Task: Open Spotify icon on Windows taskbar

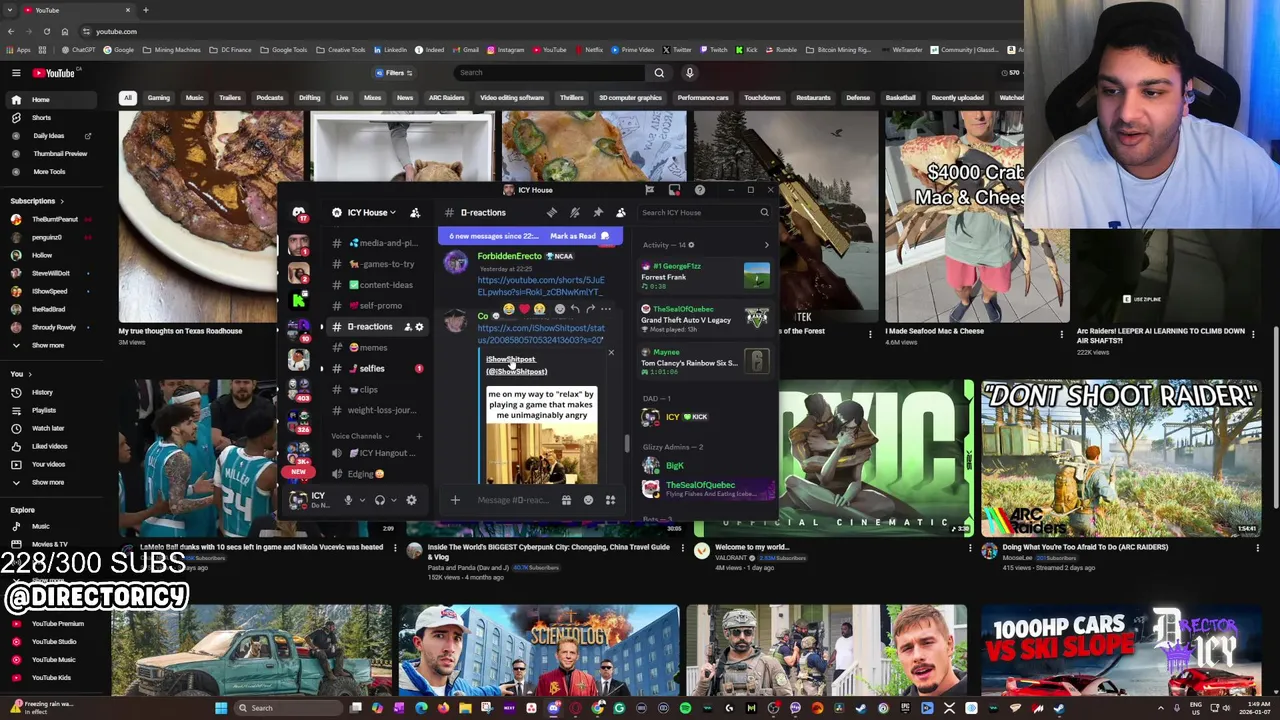Action: point(685,708)
